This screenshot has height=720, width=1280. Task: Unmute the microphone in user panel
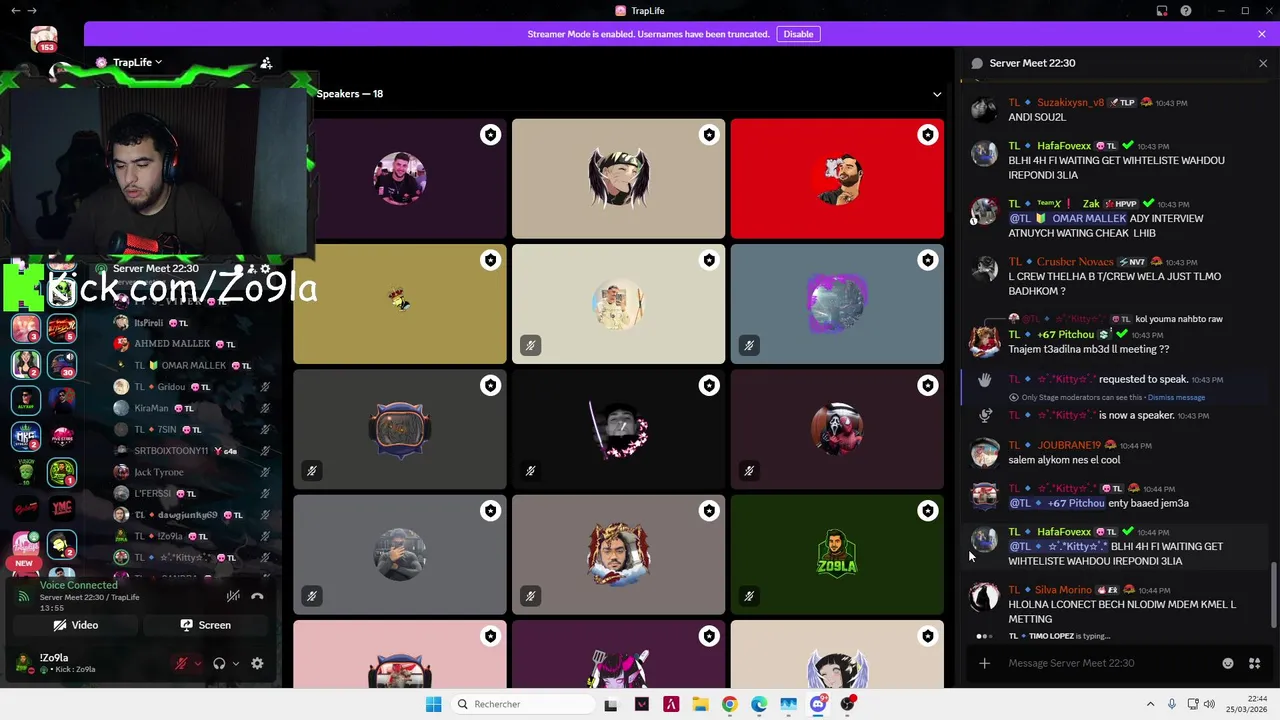coord(181,663)
